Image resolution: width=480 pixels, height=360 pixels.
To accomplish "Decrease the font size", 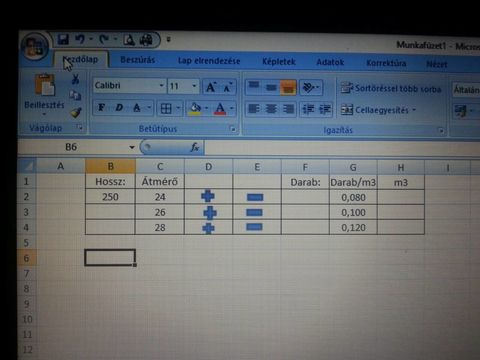I will click(x=228, y=88).
